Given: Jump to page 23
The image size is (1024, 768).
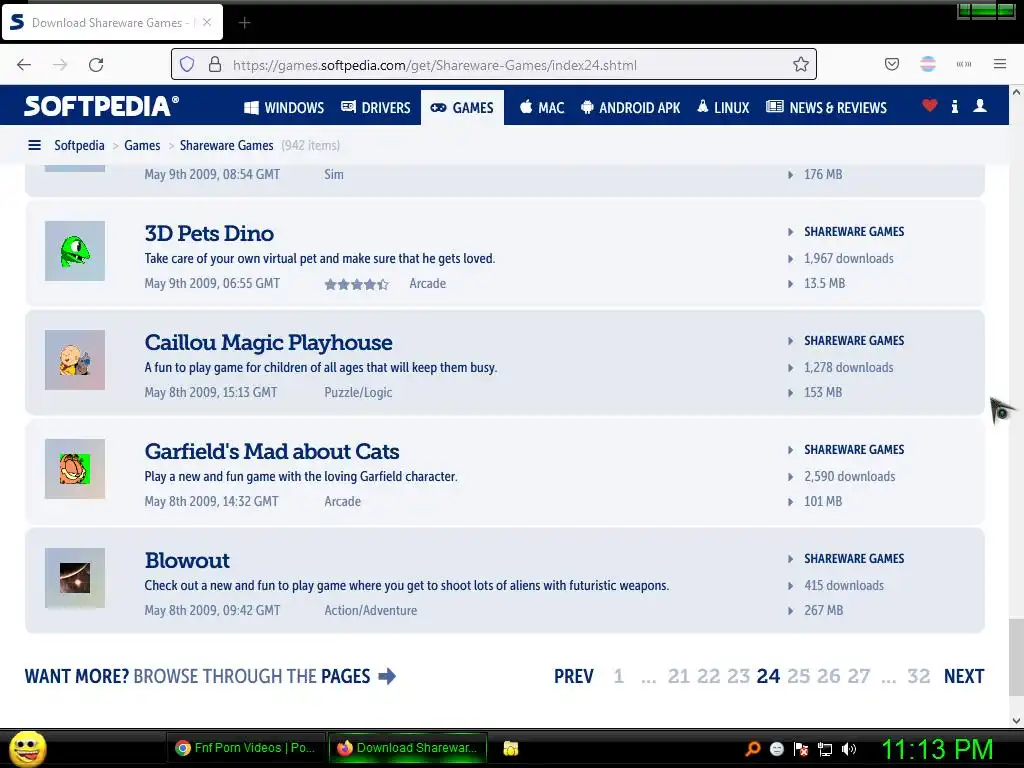Looking at the screenshot, I should [x=738, y=676].
